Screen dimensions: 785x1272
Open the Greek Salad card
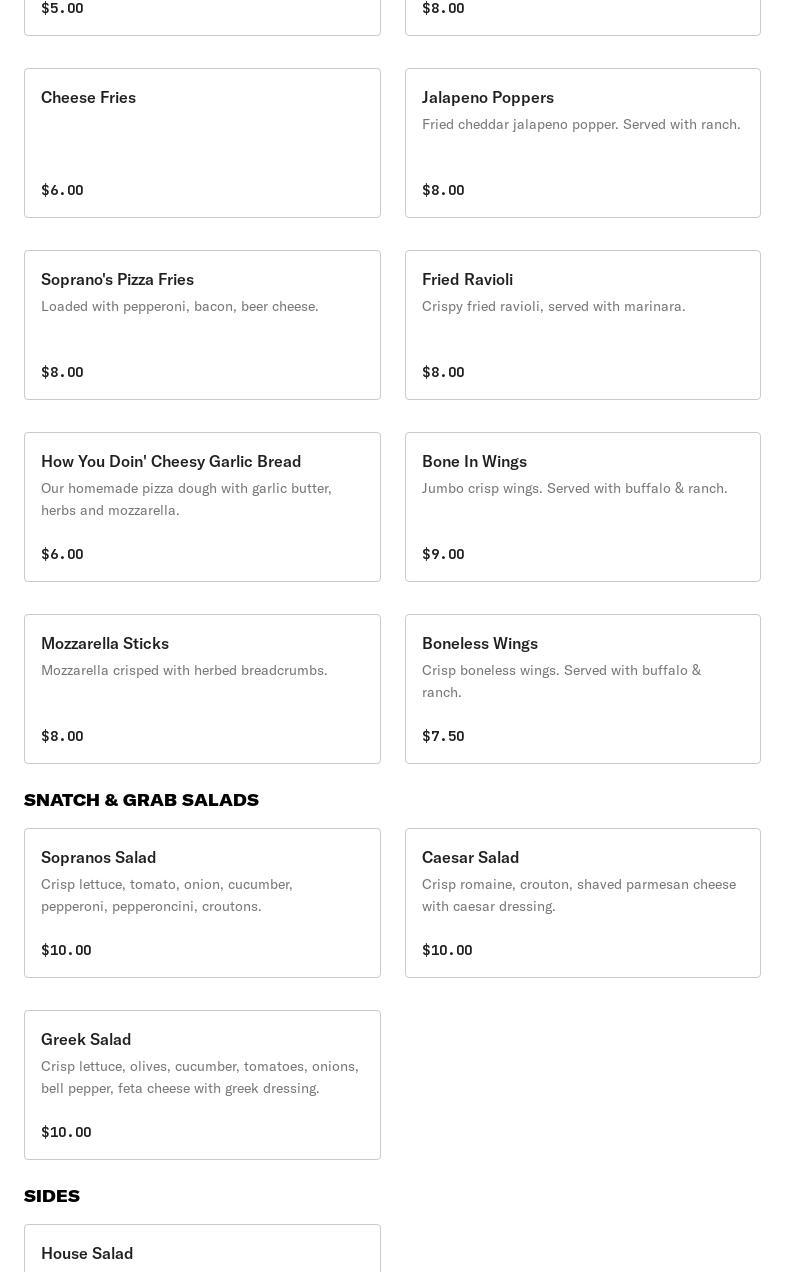[202, 1084]
